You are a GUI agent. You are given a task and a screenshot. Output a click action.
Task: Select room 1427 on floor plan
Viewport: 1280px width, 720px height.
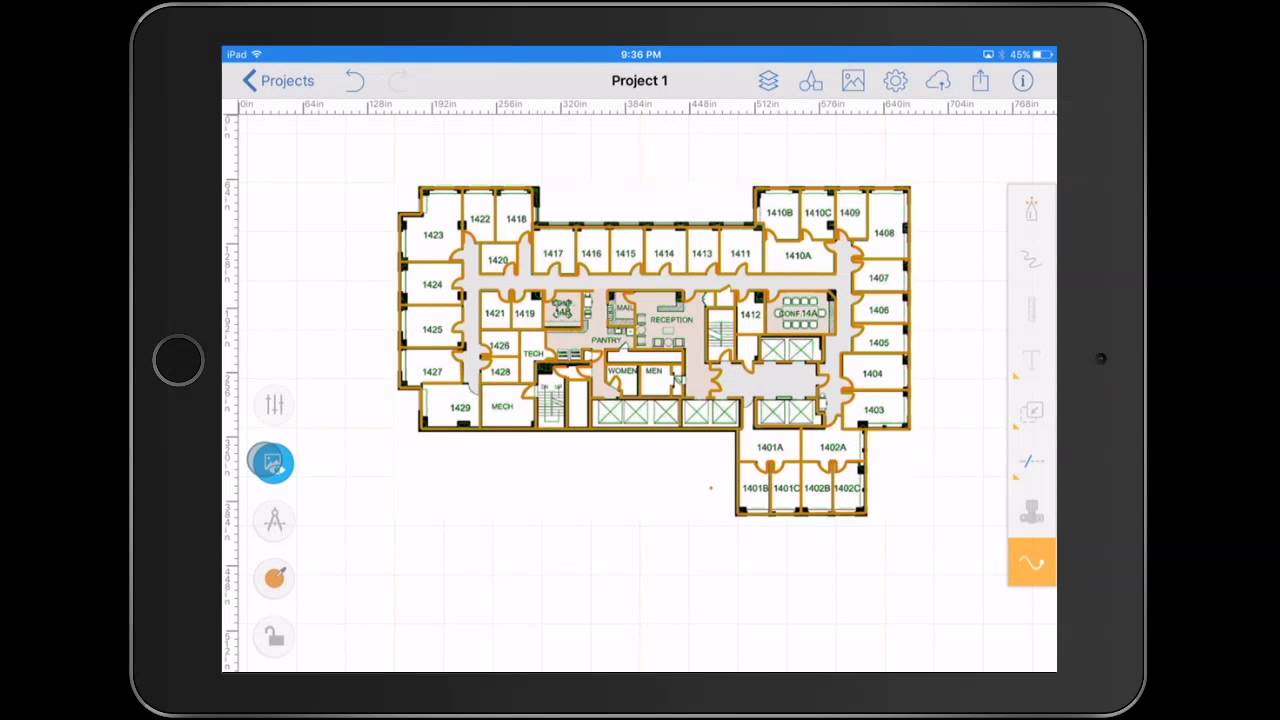432,372
